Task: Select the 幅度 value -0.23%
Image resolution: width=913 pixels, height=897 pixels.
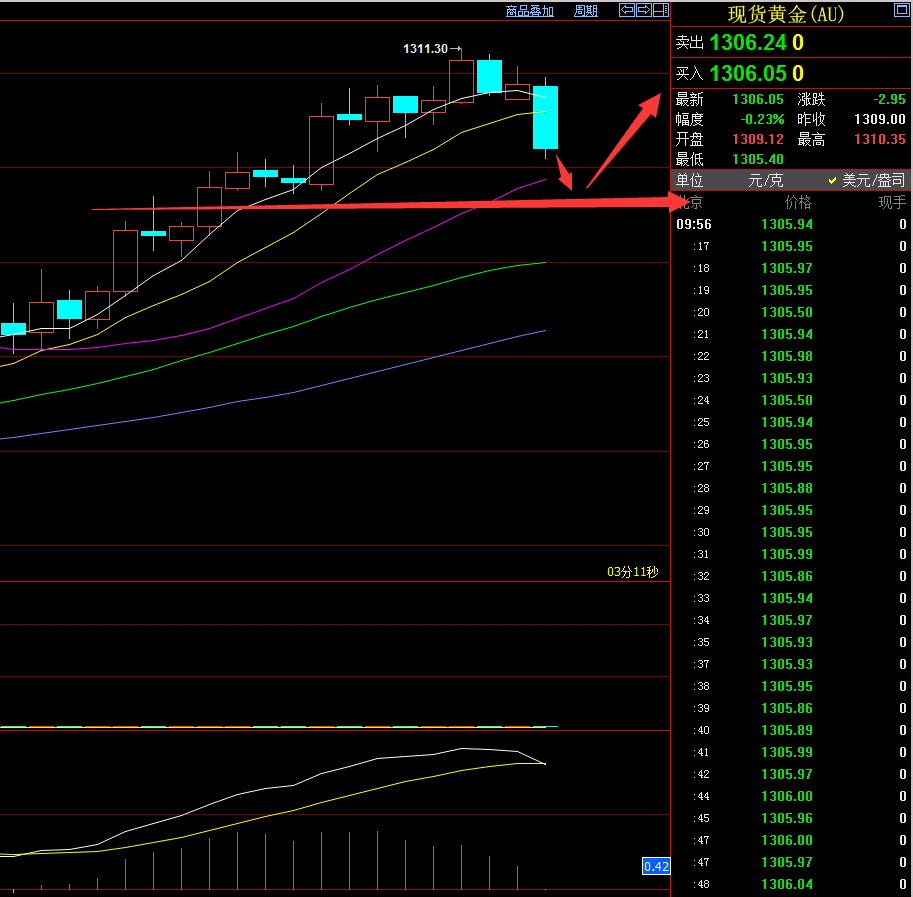Action: click(x=762, y=119)
